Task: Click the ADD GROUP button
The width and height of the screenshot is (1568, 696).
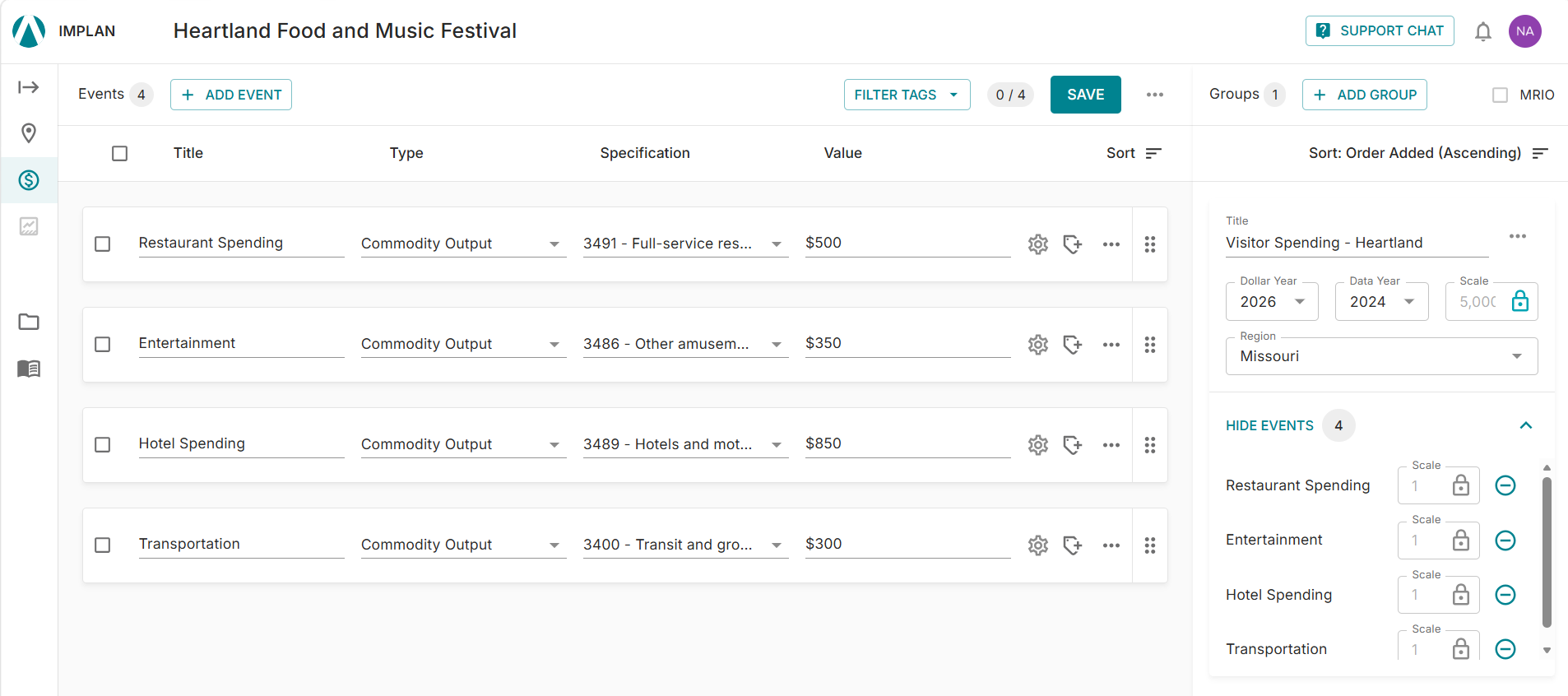Action: pyautogui.click(x=1364, y=95)
